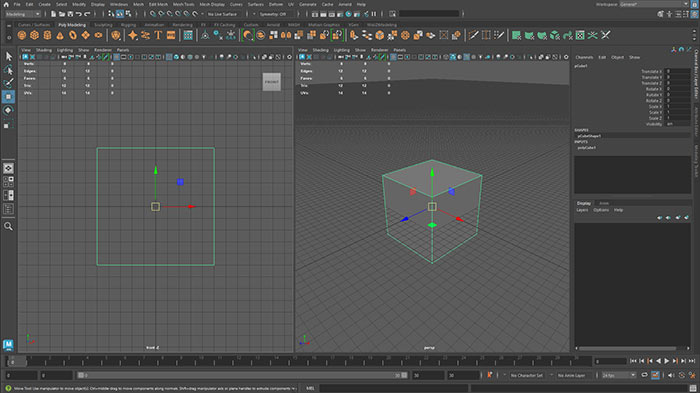Open the Deform menu
This screenshot has height=393, width=700.
click(x=275, y=4)
